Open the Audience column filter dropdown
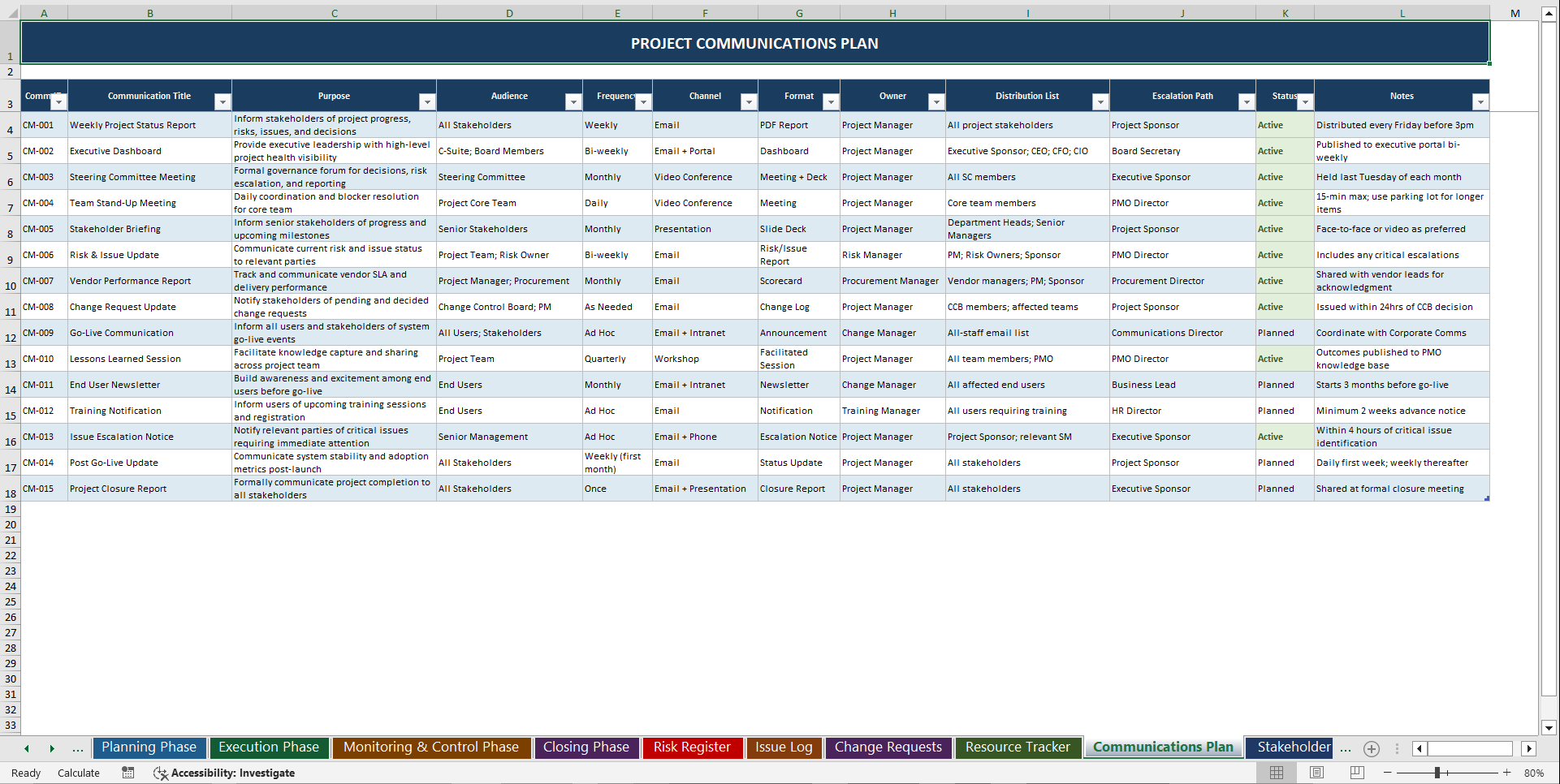1560x784 pixels. [x=573, y=102]
